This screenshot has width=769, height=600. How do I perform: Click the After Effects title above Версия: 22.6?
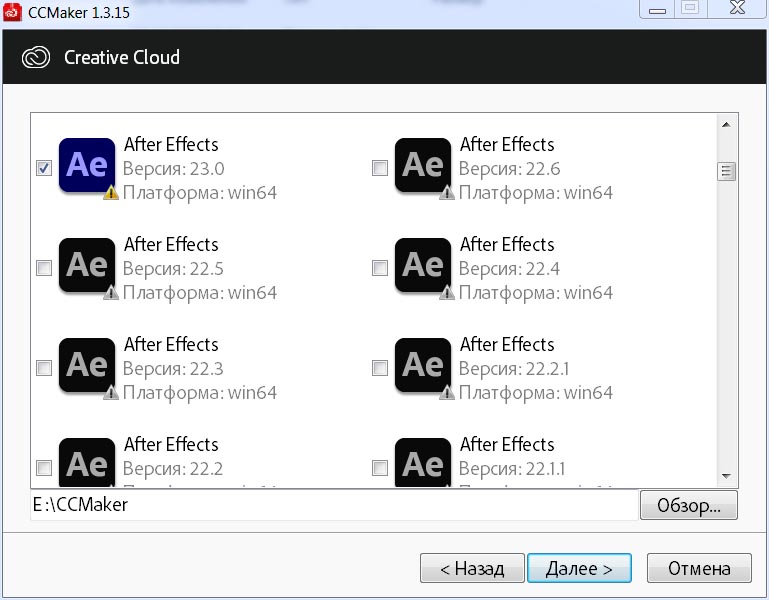click(507, 145)
